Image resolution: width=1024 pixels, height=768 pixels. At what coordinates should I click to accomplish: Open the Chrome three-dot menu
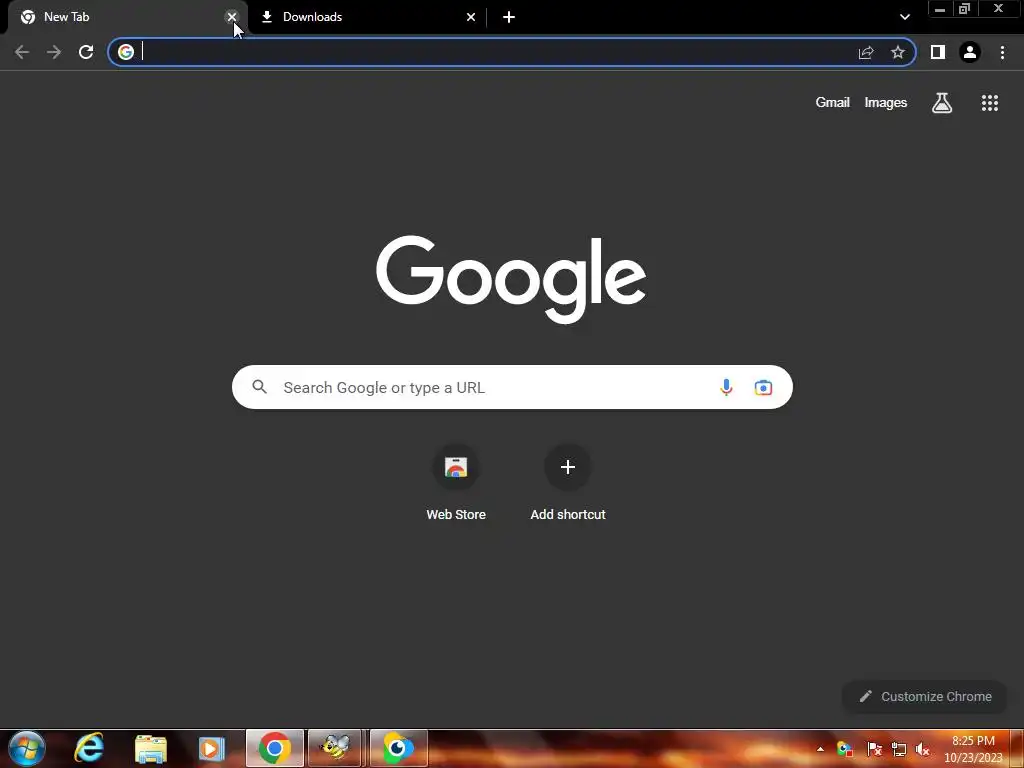coord(1002,52)
